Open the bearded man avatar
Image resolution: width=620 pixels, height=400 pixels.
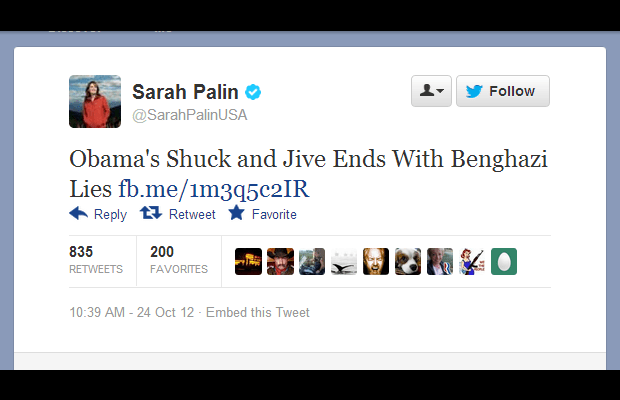376,261
